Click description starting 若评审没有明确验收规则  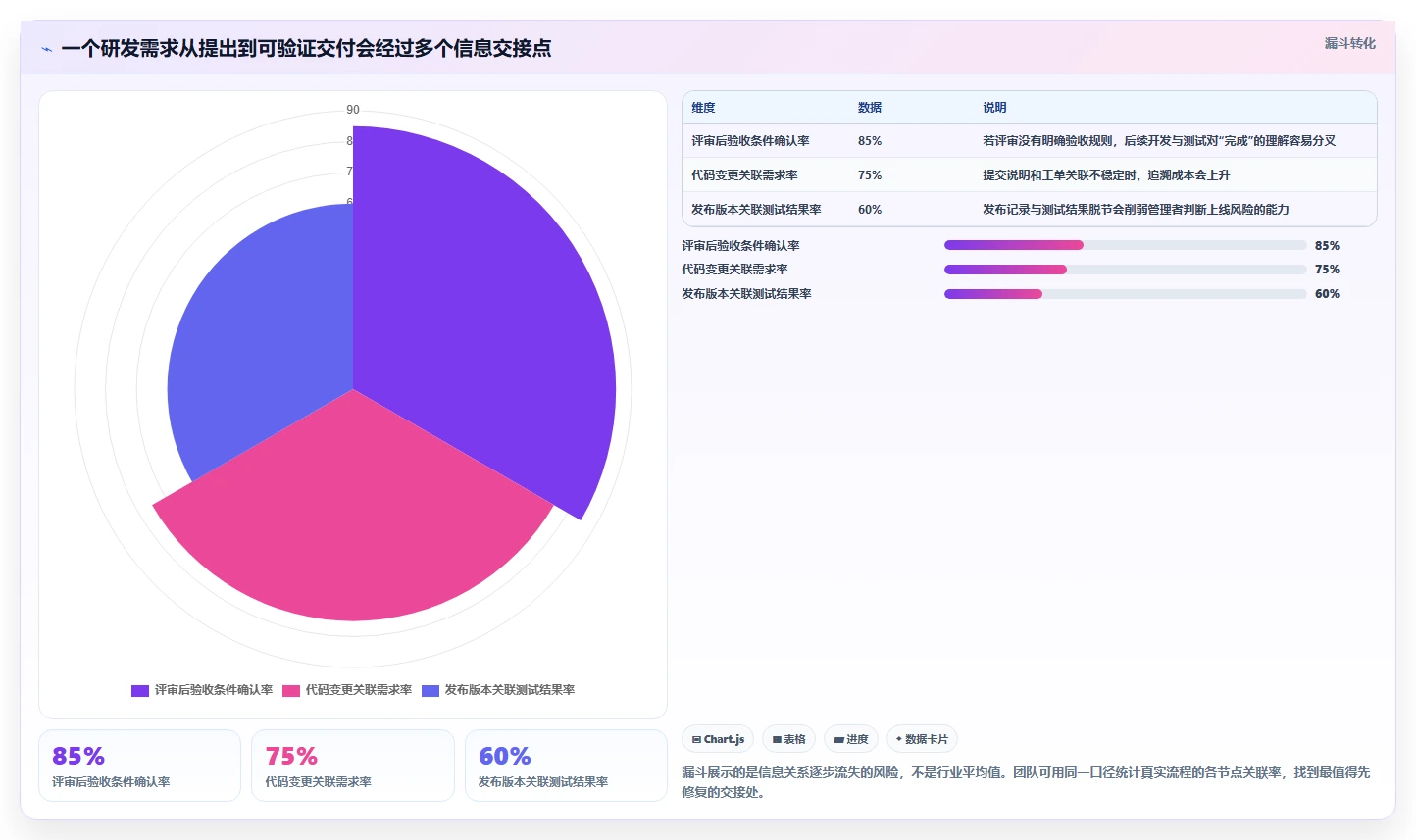[1159, 141]
